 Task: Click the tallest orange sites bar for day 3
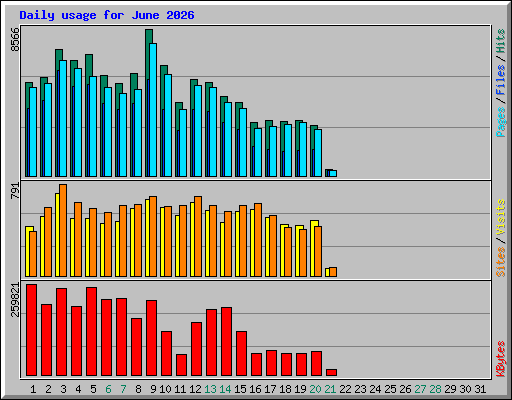click(x=63, y=231)
